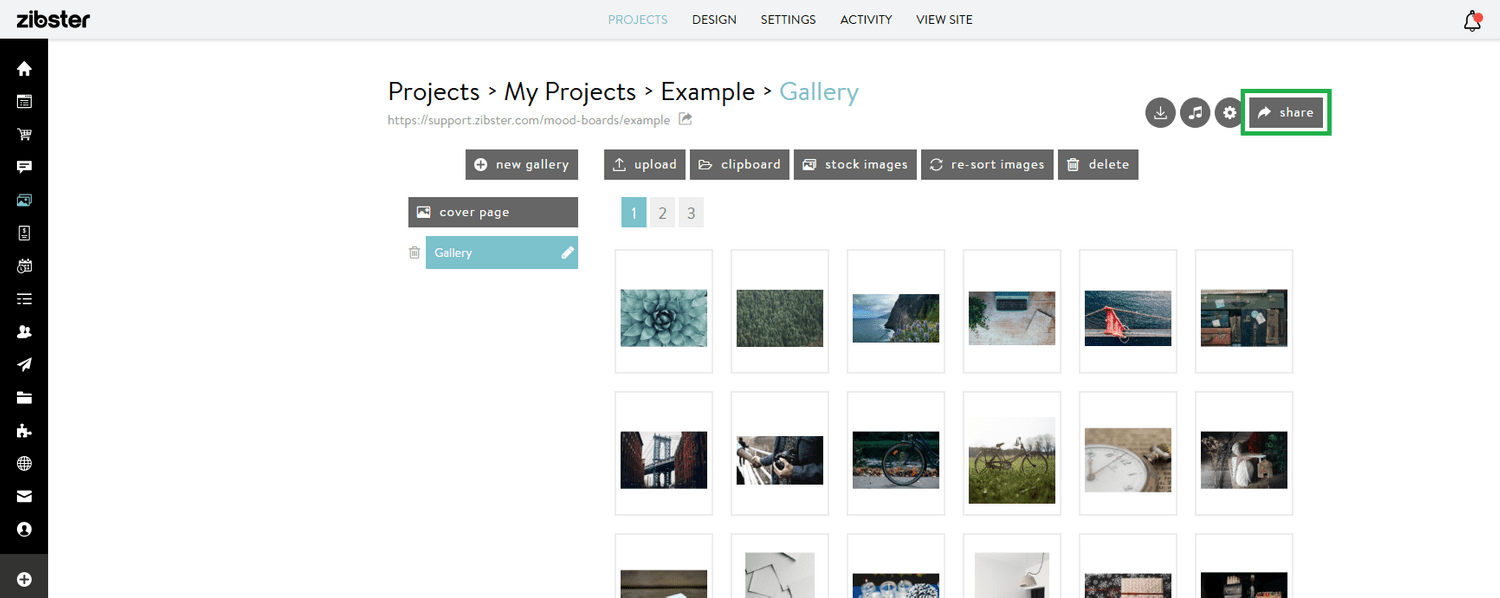
Task: Open the DESIGN top menu
Action: (x=714, y=20)
